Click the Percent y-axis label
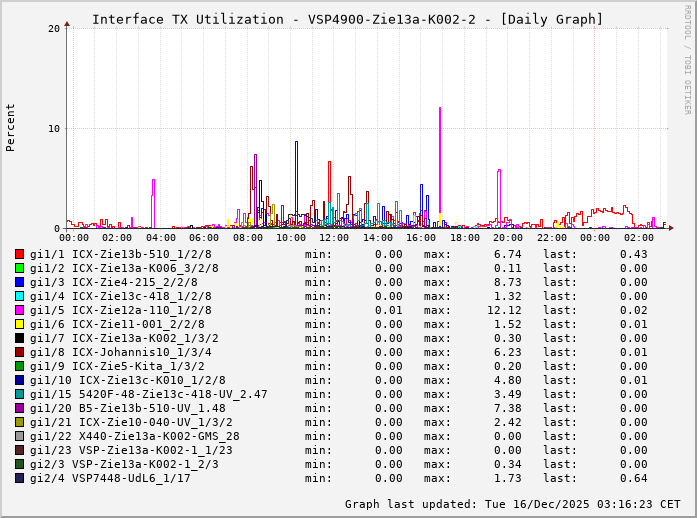This screenshot has width=697, height=518. (11, 127)
